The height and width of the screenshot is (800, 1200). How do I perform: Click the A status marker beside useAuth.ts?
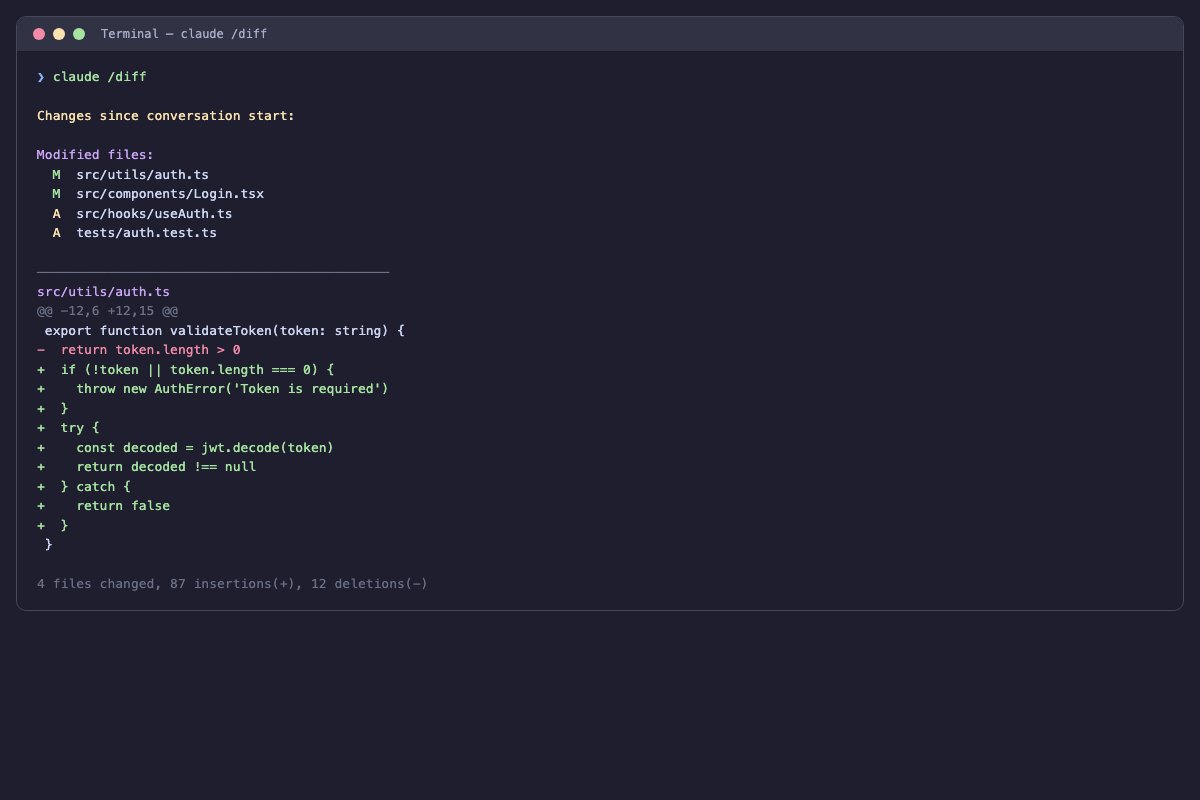57,213
